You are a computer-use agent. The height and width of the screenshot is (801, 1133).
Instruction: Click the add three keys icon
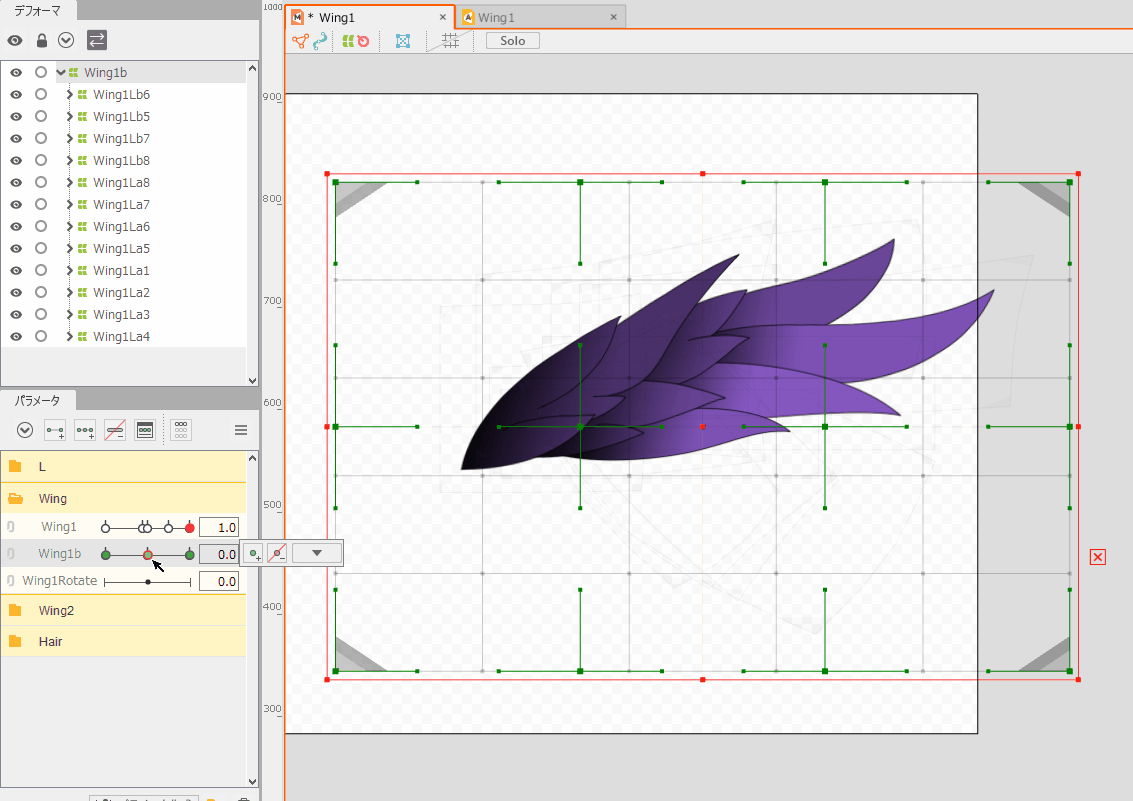85,430
